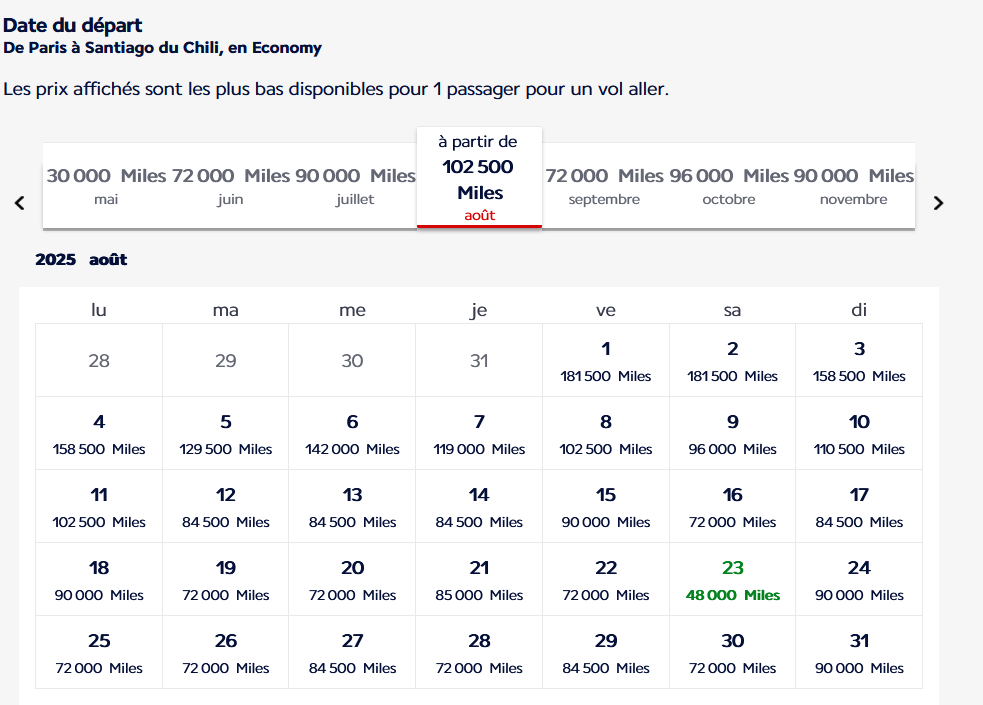The height and width of the screenshot is (705, 983).
Task: Switch to the juin month tab
Action: click(x=230, y=186)
